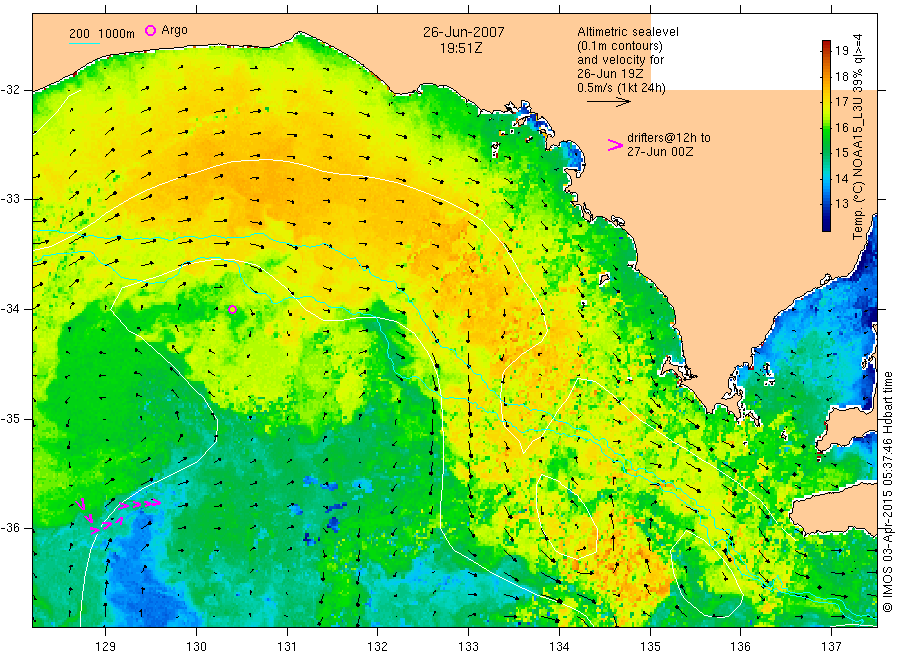Click the longitude label 132
The width and height of the screenshot is (900, 660).
[x=378, y=646]
